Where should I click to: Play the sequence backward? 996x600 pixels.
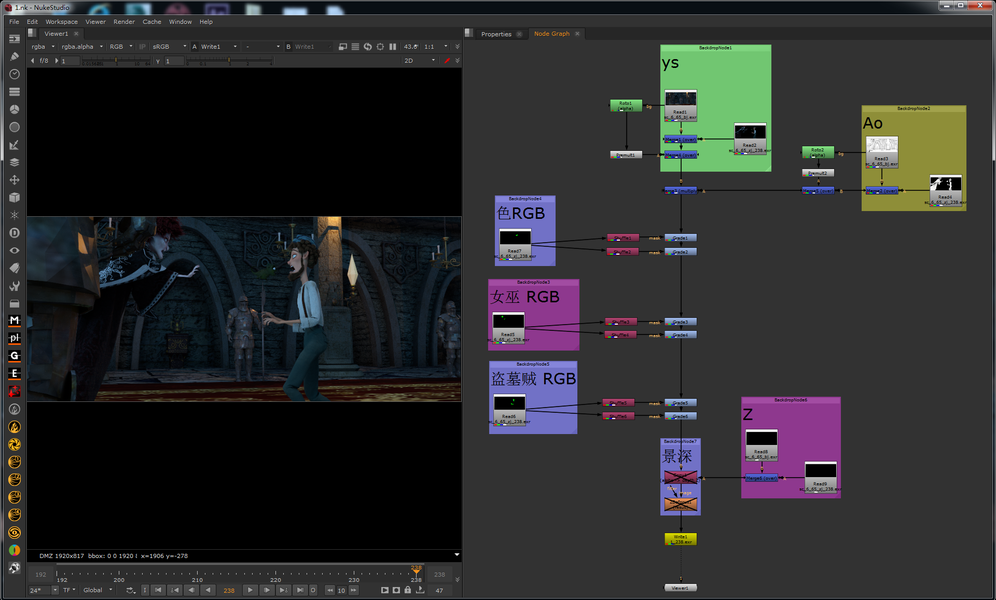pyautogui.click(x=208, y=590)
